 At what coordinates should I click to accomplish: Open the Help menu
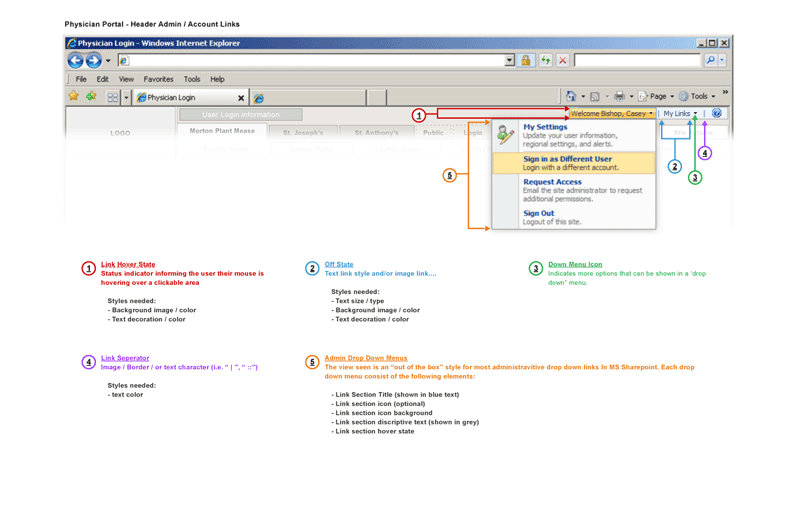pyautogui.click(x=217, y=79)
